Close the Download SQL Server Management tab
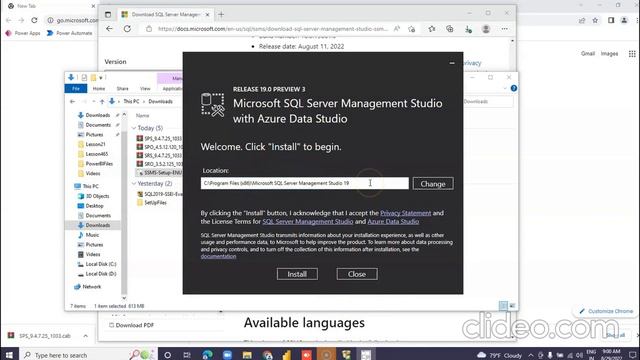The width and height of the screenshot is (640, 360). pyautogui.click(x=207, y=15)
